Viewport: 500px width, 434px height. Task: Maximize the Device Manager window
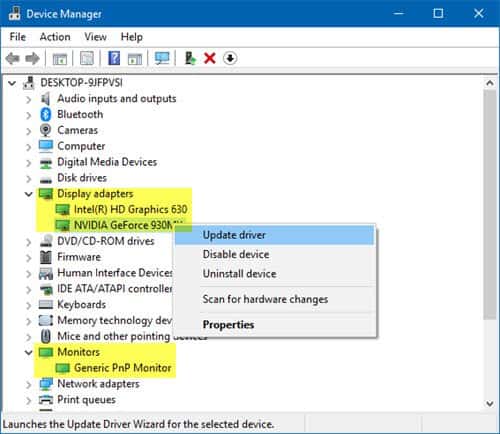[438, 13]
